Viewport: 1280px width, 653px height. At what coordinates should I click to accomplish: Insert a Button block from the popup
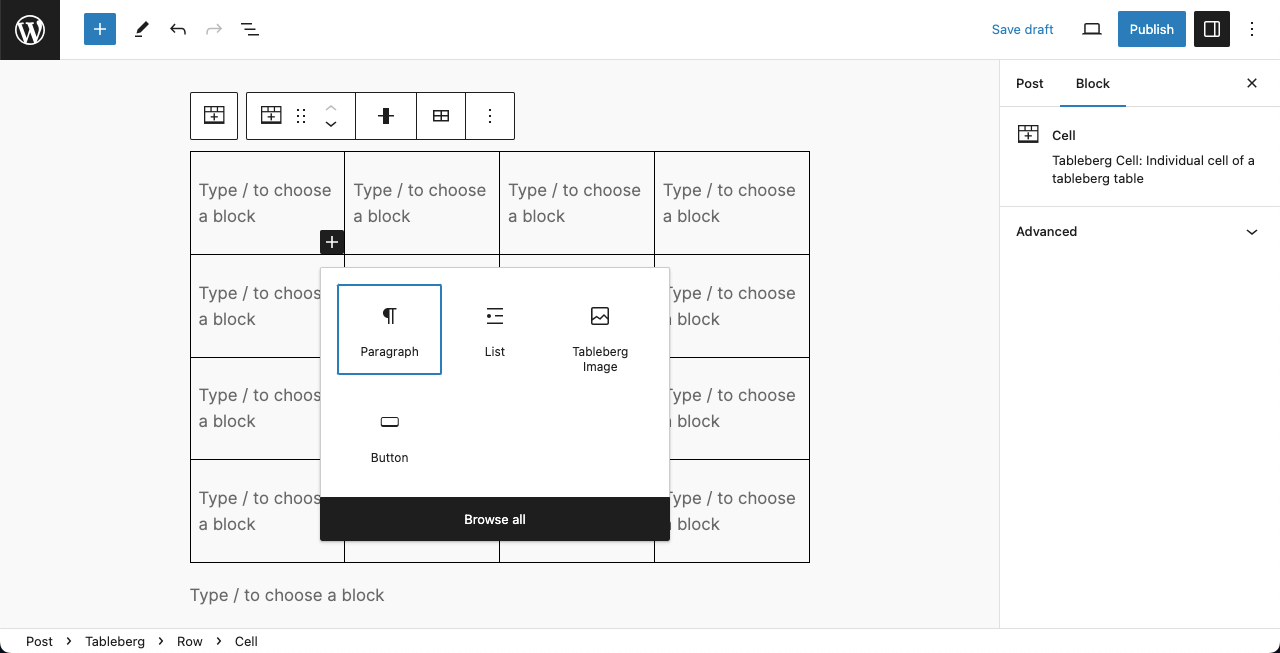(x=389, y=435)
